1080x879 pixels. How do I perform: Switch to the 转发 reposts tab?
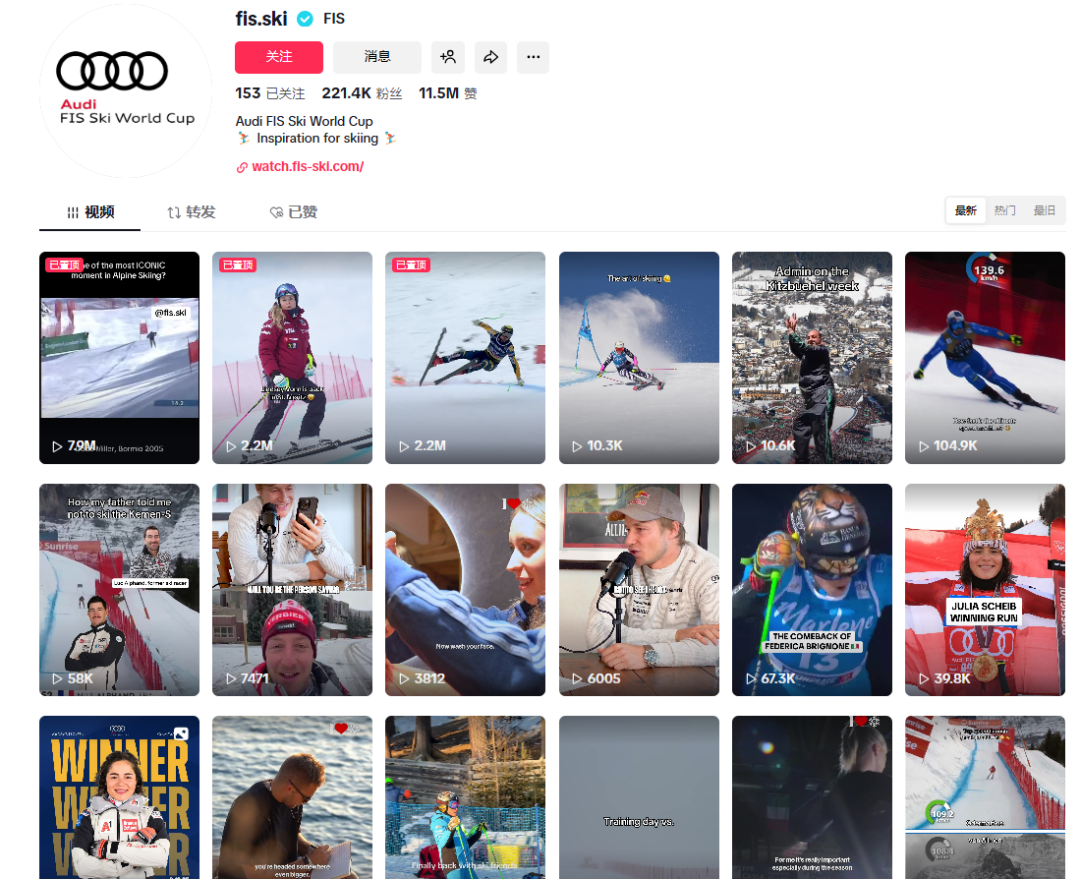tap(191, 212)
